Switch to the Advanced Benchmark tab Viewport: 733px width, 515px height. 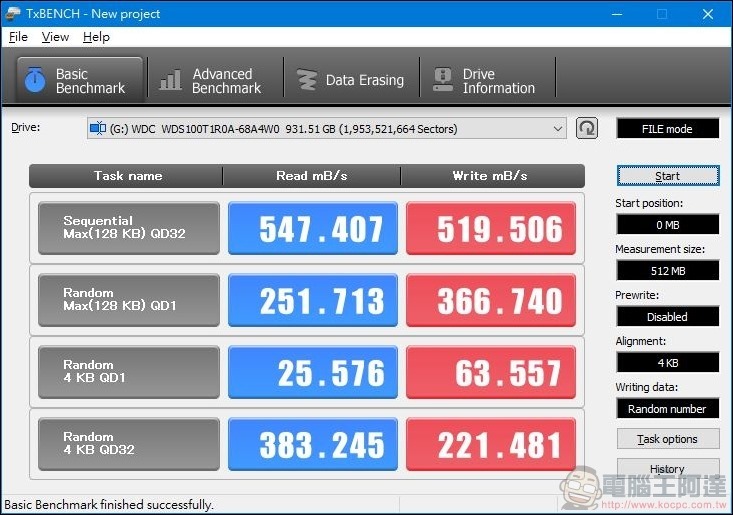pyautogui.click(x=215, y=80)
